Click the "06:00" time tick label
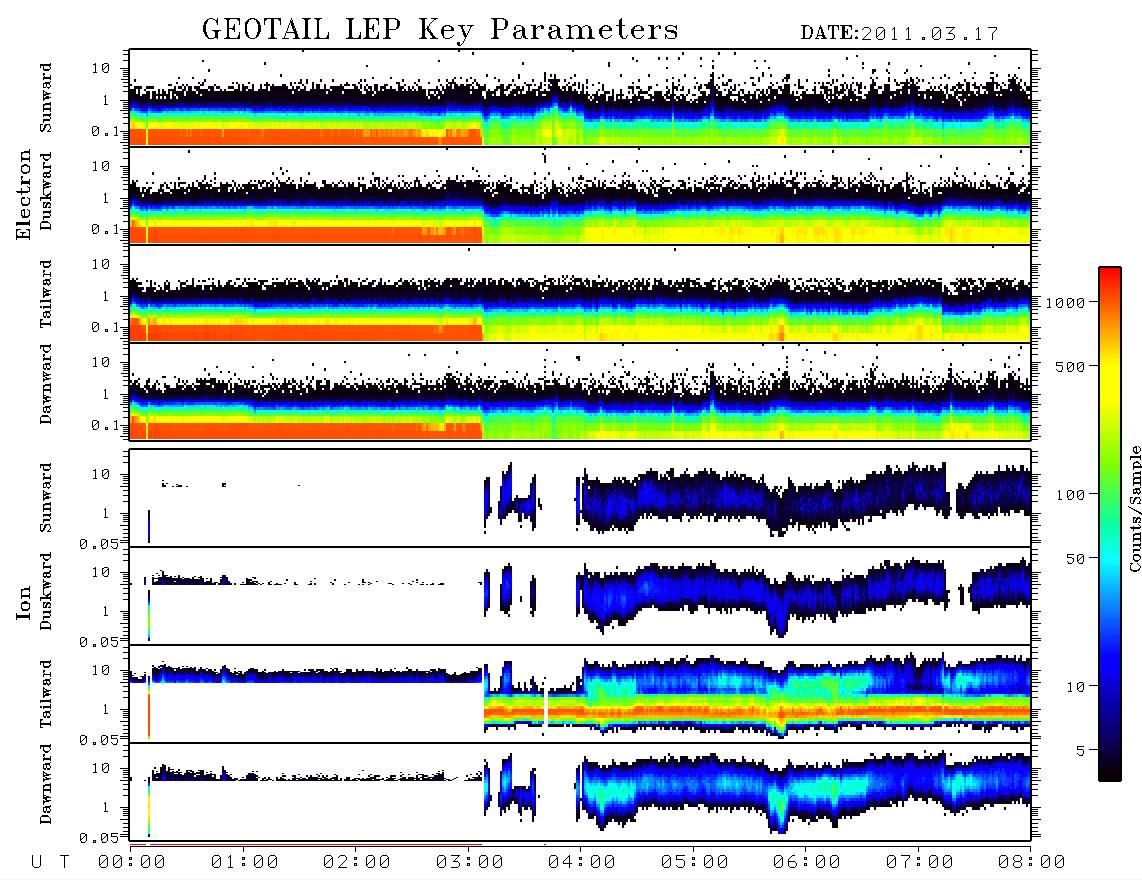This screenshot has height=880, width=1142. click(x=807, y=863)
